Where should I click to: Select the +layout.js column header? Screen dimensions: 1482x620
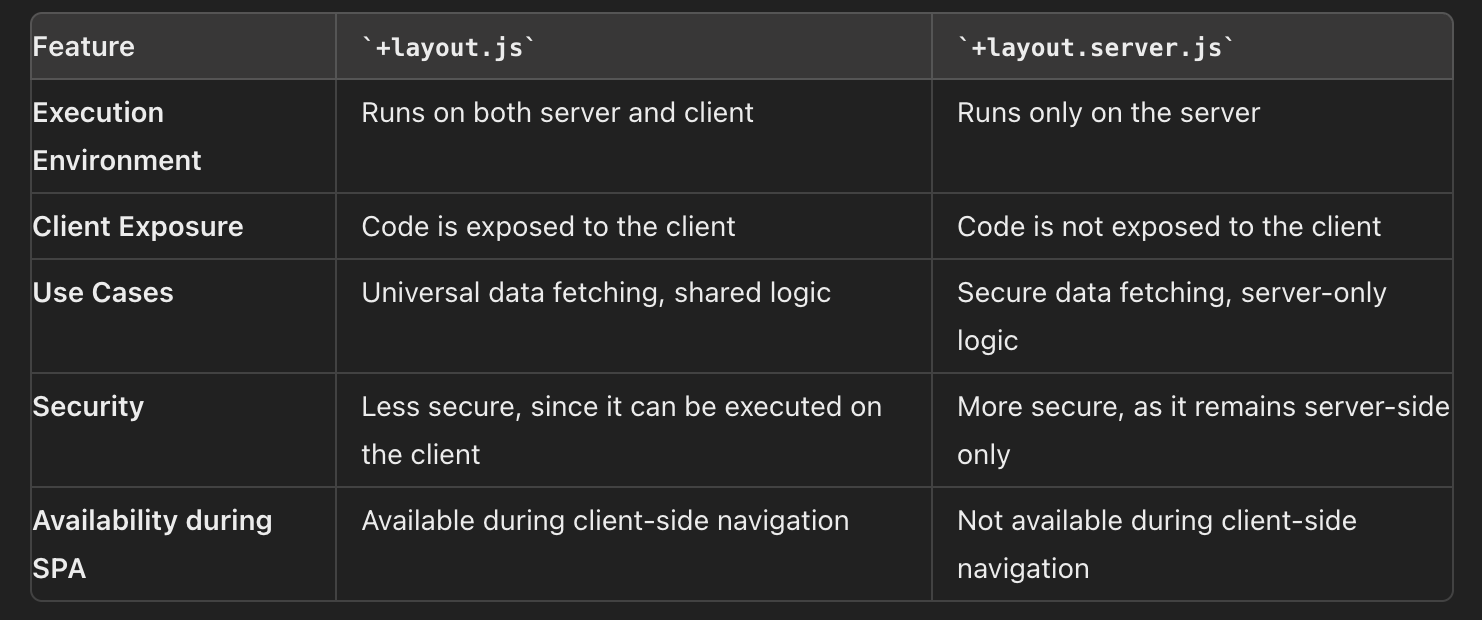tap(443, 47)
